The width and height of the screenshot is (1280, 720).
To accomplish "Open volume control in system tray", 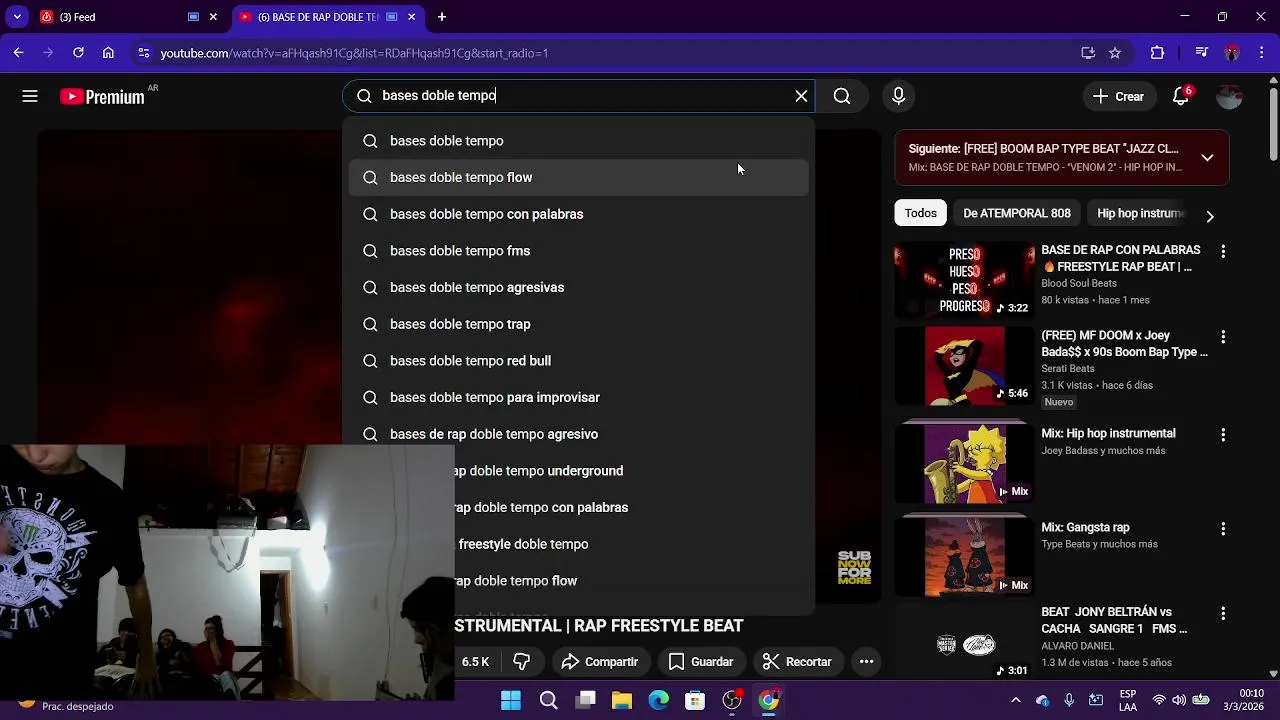I will pyautogui.click(x=1180, y=700).
